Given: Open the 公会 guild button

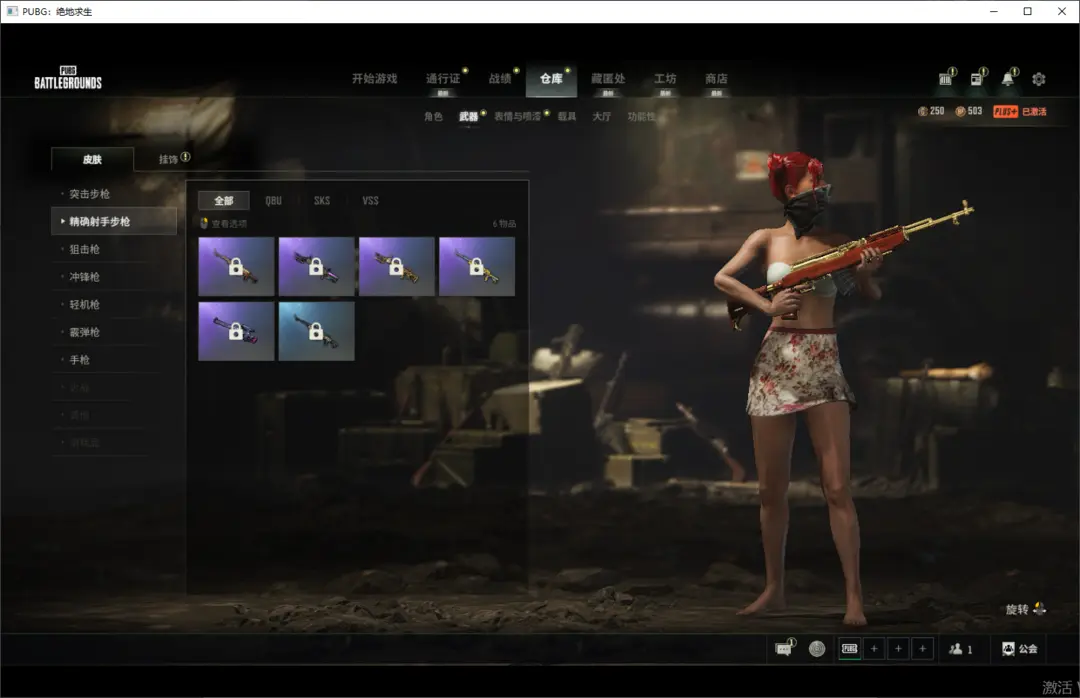Looking at the screenshot, I should (x=1019, y=648).
